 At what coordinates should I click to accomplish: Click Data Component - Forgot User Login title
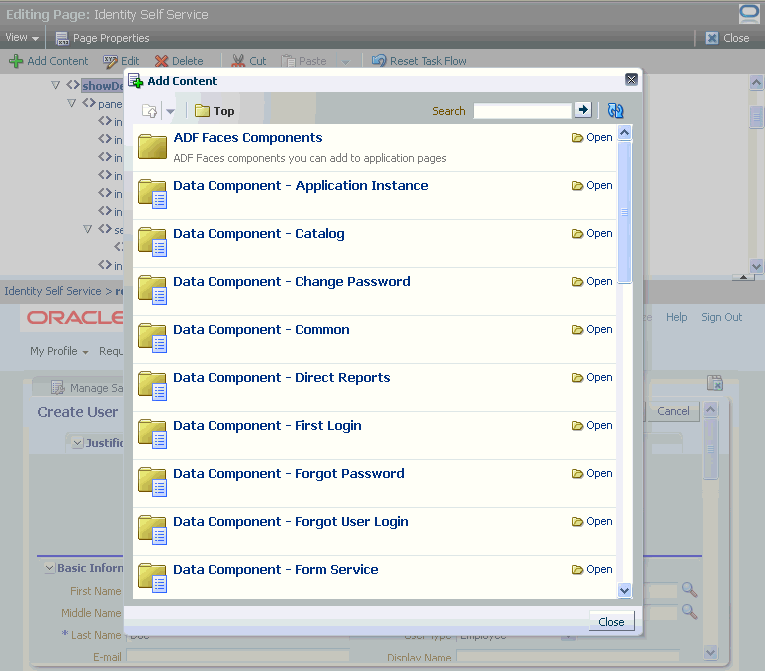pos(290,522)
